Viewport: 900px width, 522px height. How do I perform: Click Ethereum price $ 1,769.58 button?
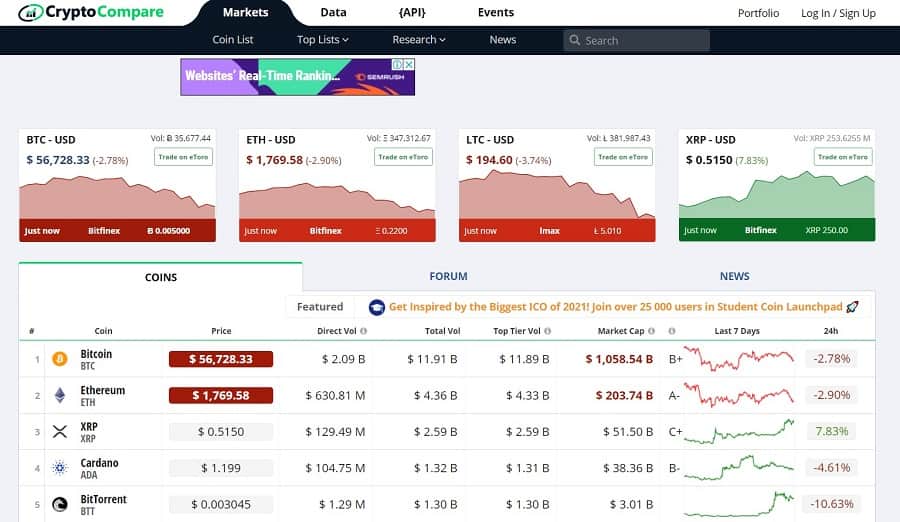pos(221,395)
